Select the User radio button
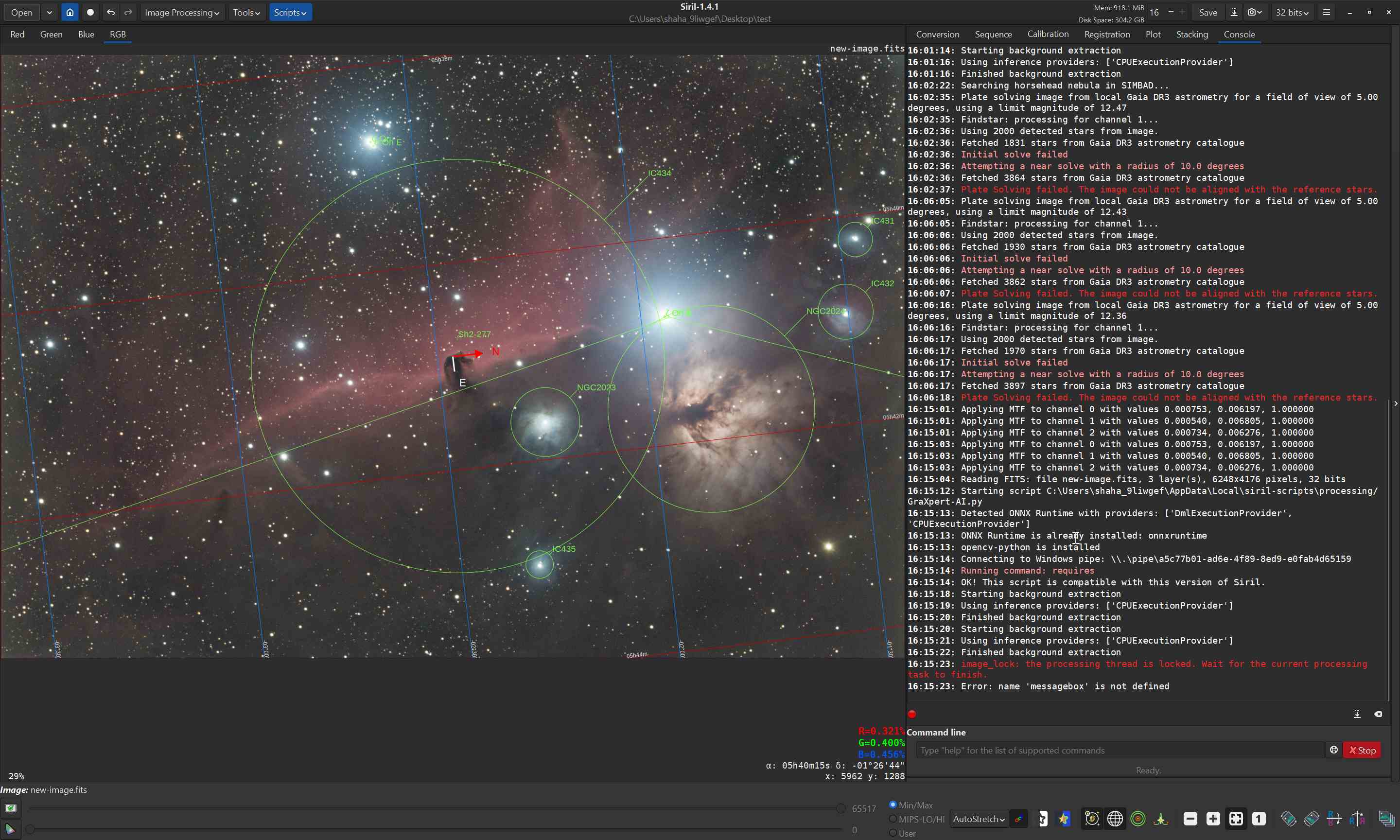 click(893, 833)
